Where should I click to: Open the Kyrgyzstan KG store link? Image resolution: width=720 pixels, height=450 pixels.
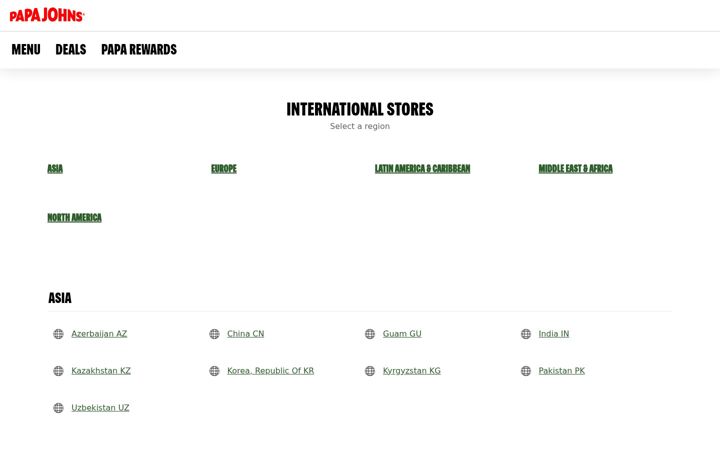pyautogui.click(x=412, y=371)
